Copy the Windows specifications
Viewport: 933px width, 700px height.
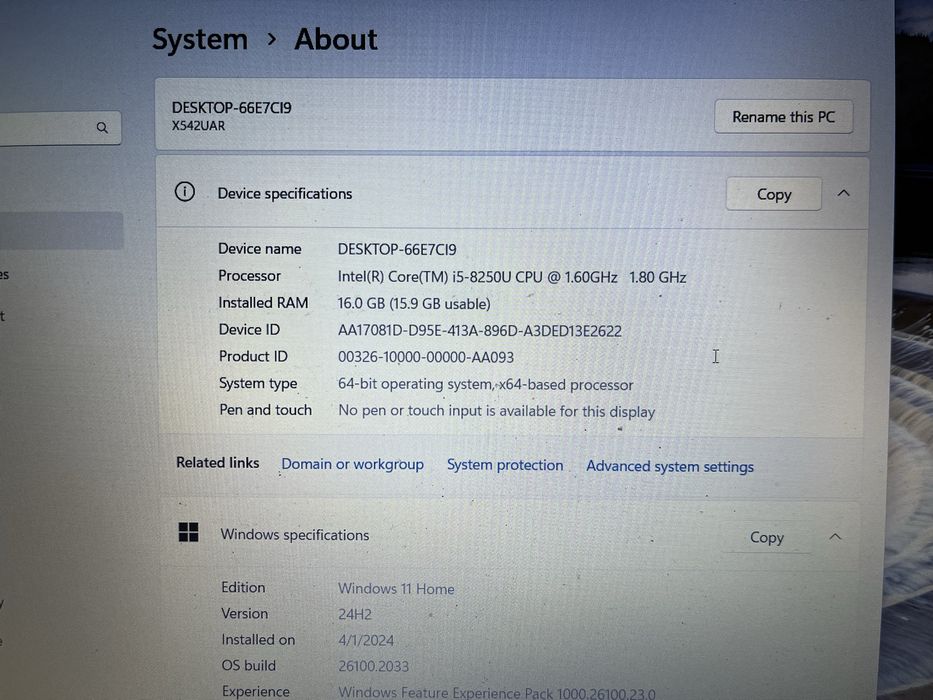(x=767, y=538)
